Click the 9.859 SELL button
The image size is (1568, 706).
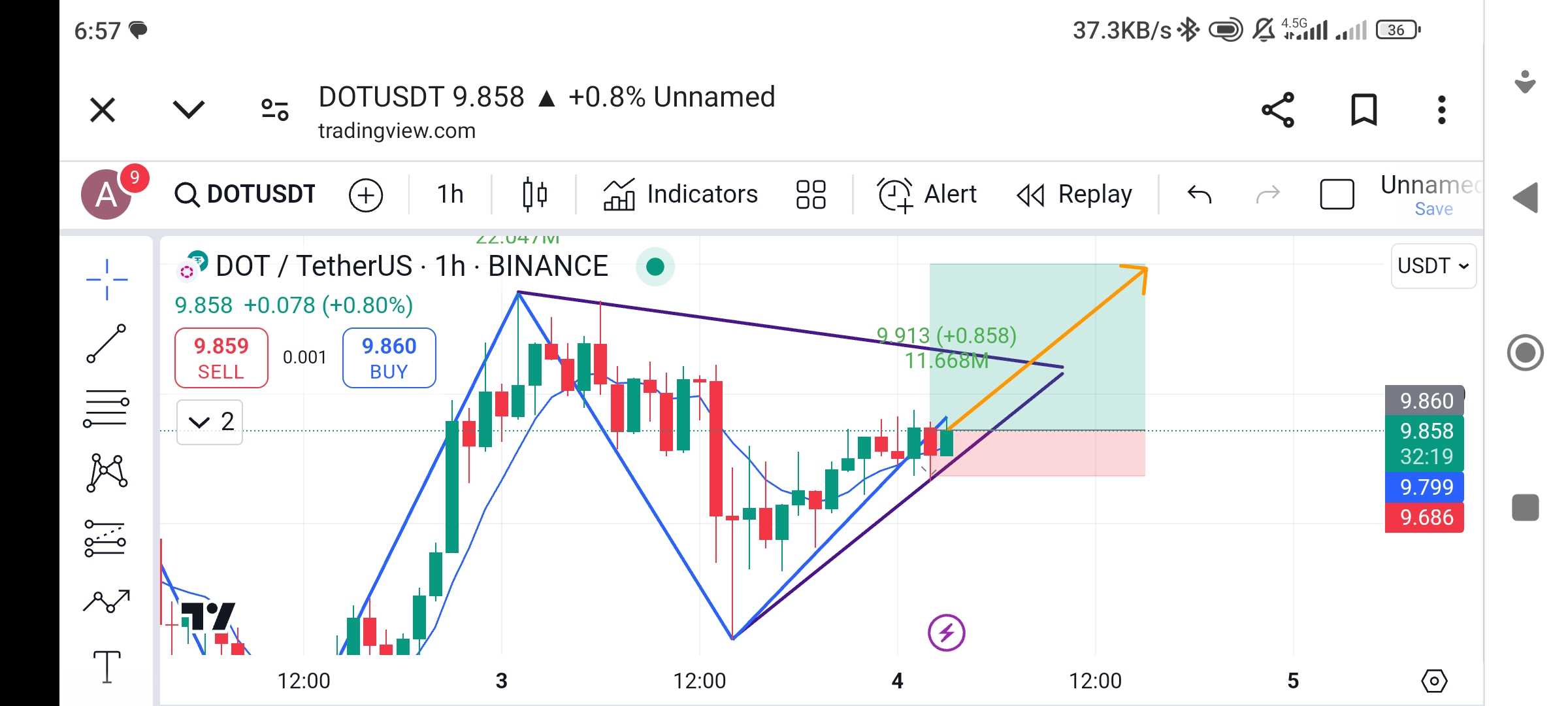pos(221,358)
